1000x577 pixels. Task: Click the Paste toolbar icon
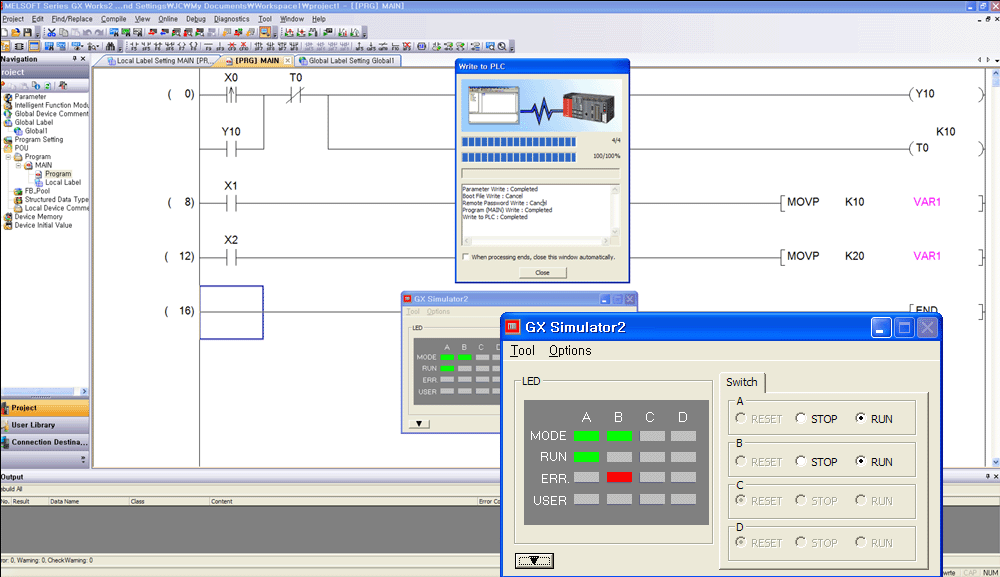click(76, 33)
